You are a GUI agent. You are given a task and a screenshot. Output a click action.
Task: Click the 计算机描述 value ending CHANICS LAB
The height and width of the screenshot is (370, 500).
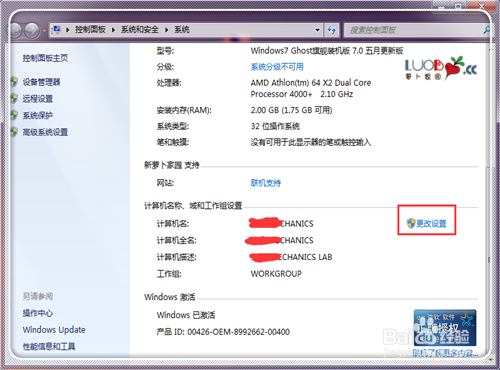[291, 257]
